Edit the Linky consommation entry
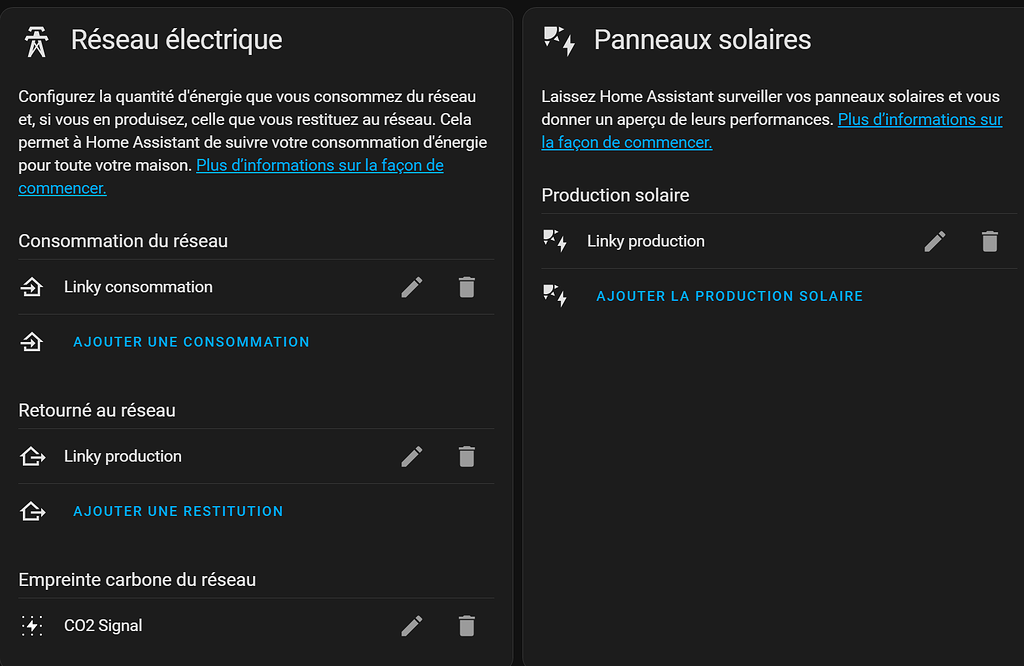The height and width of the screenshot is (666, 1024). (411, 287)
